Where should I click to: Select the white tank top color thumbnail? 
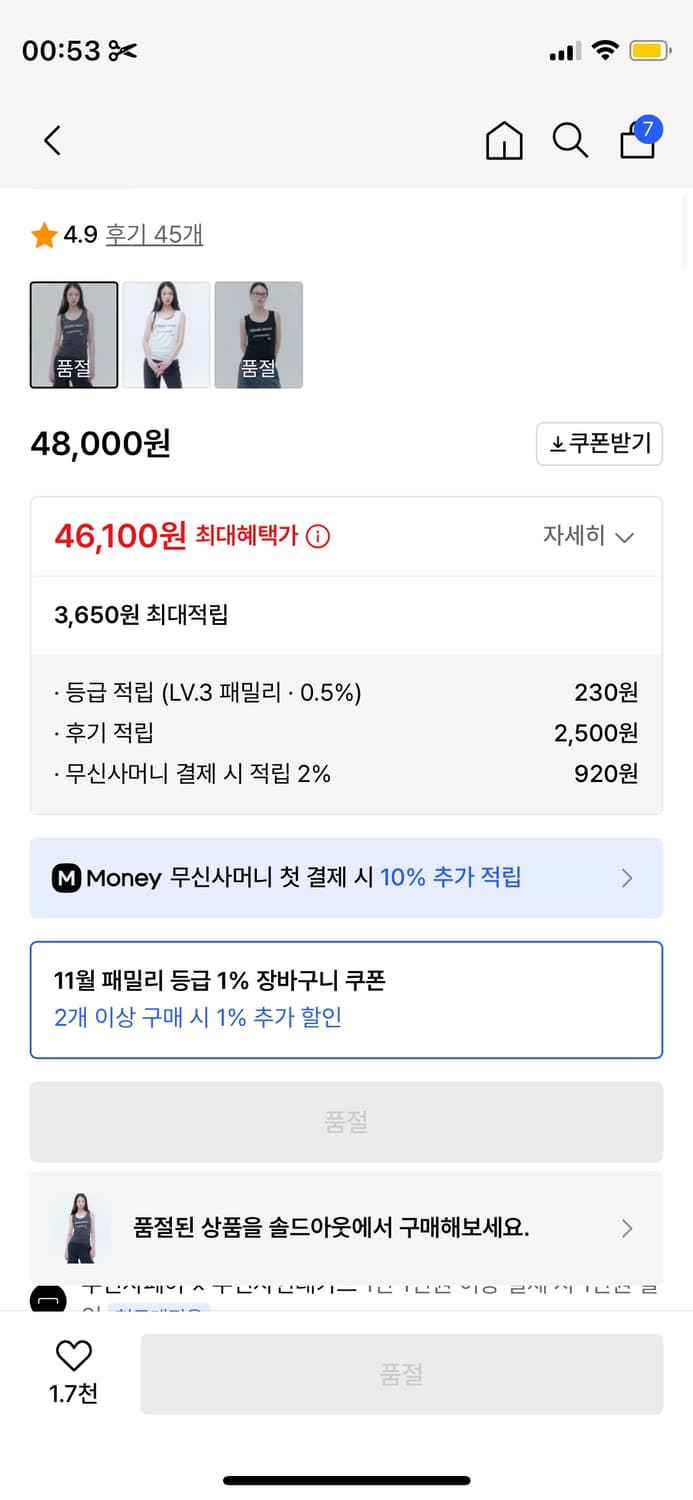coord(166,335)
